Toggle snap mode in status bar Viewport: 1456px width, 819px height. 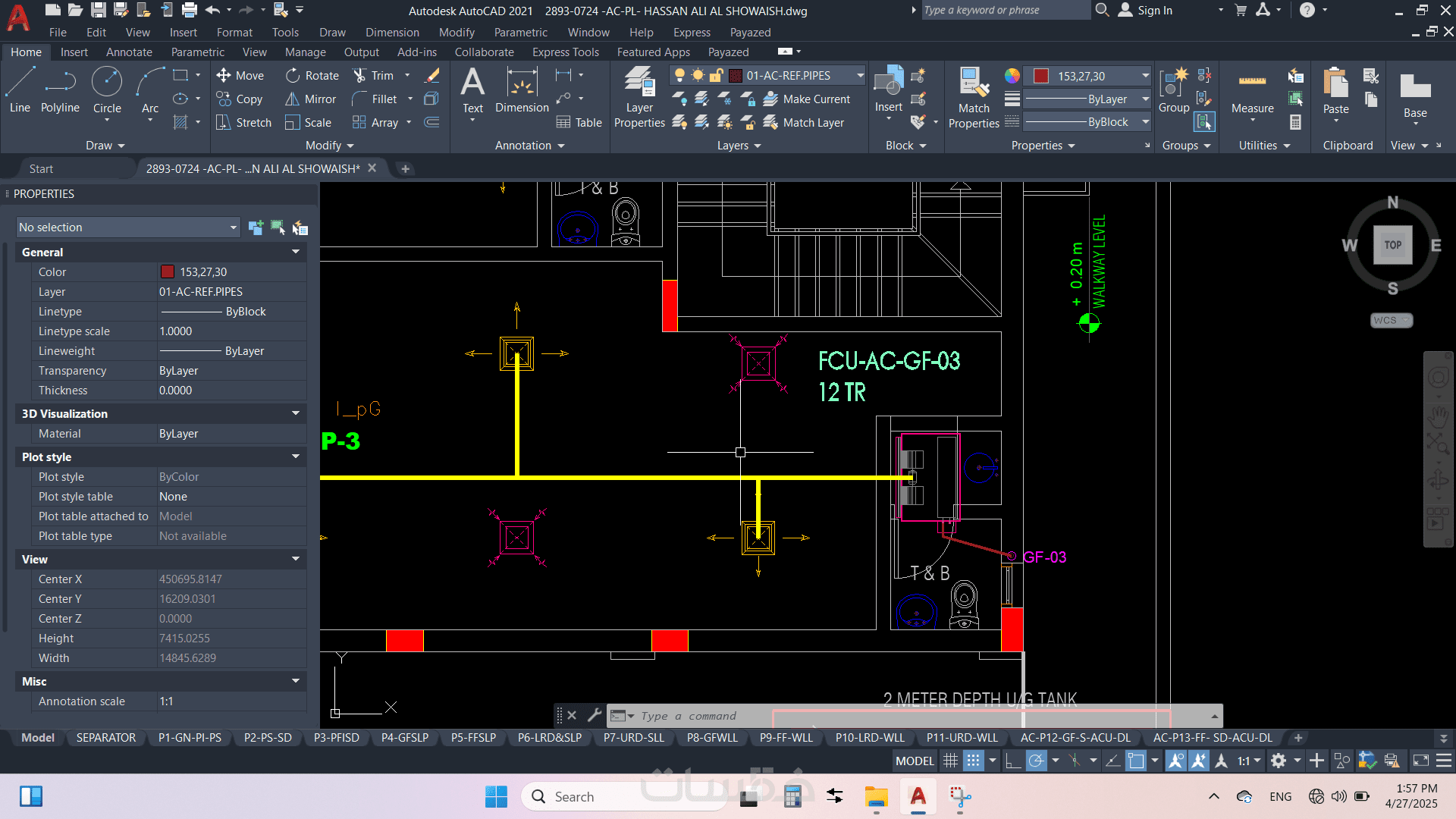pos(974,761)
